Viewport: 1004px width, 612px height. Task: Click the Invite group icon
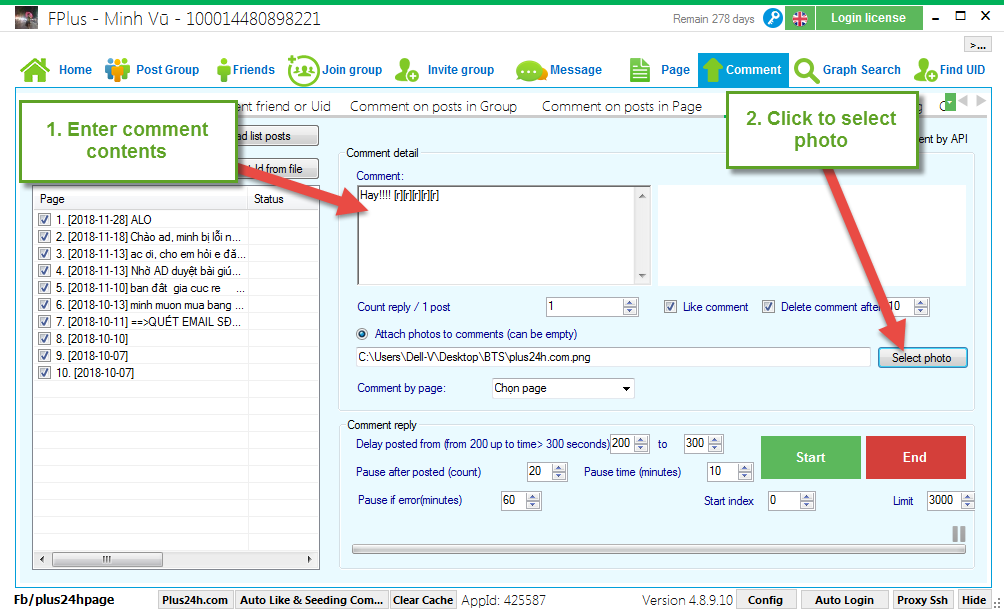point(407,70)
